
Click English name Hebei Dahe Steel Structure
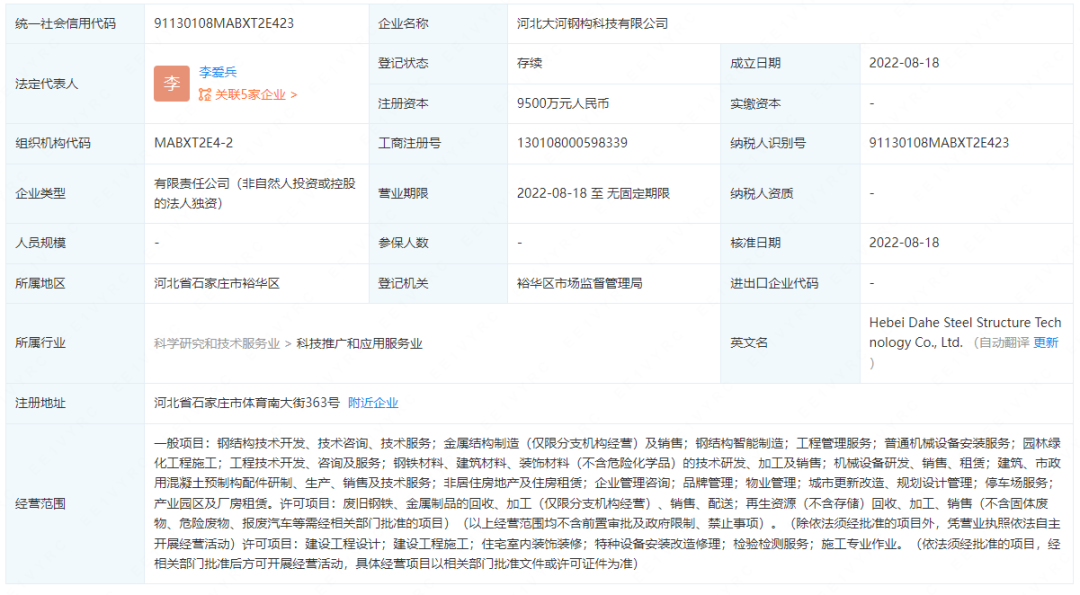964,333
